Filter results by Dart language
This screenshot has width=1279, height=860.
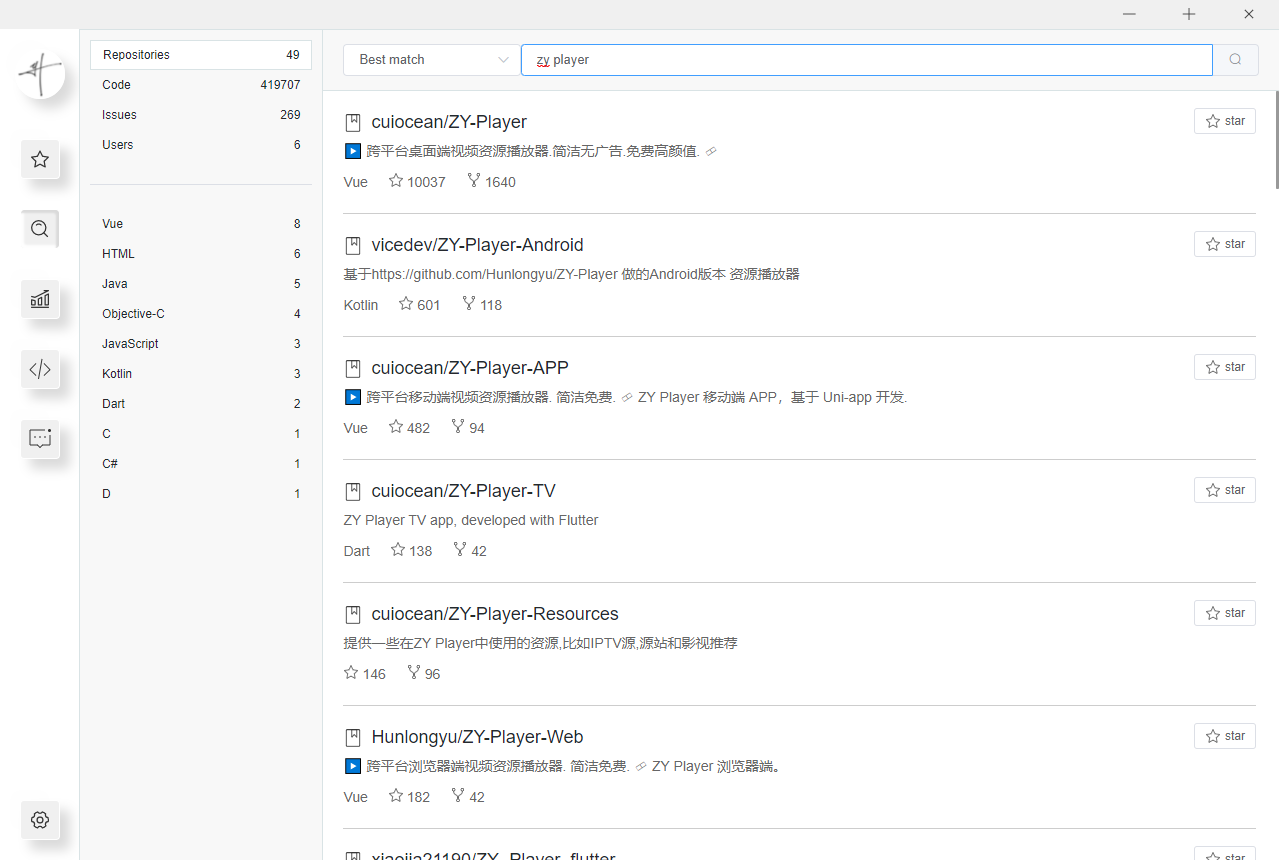201,404
